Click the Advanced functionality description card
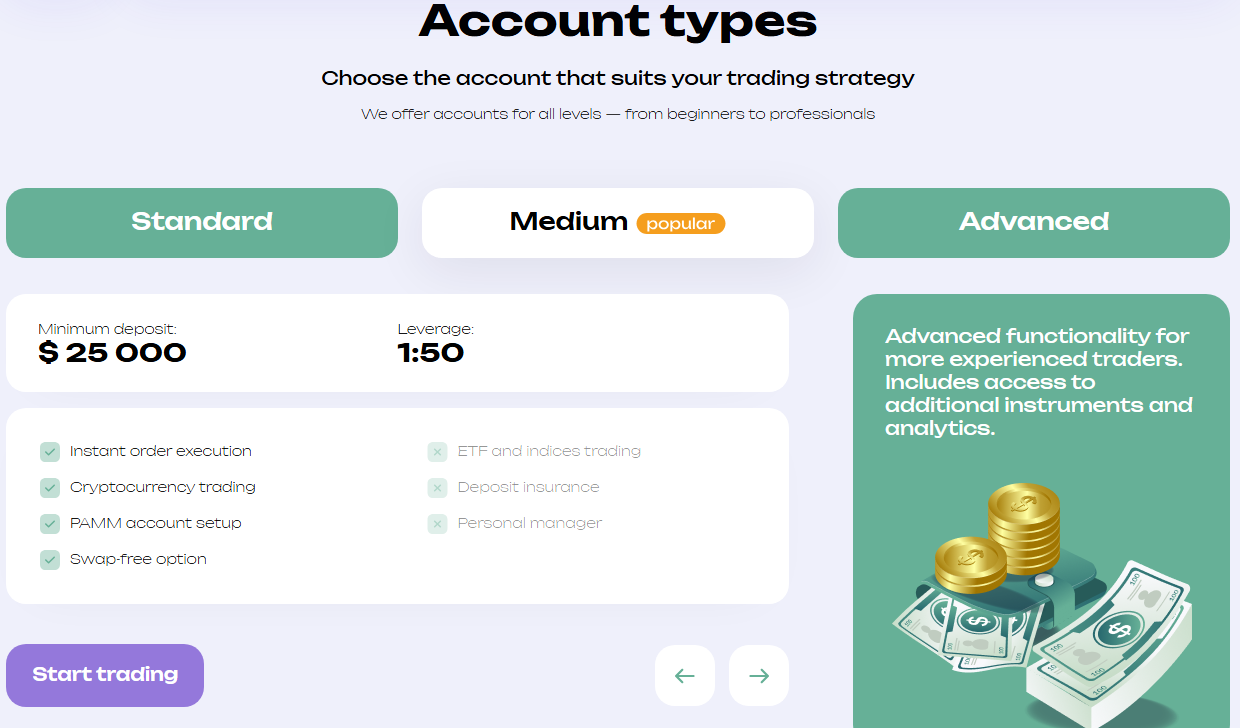The image size is (1240, 728). click(x=1041, y=511)
